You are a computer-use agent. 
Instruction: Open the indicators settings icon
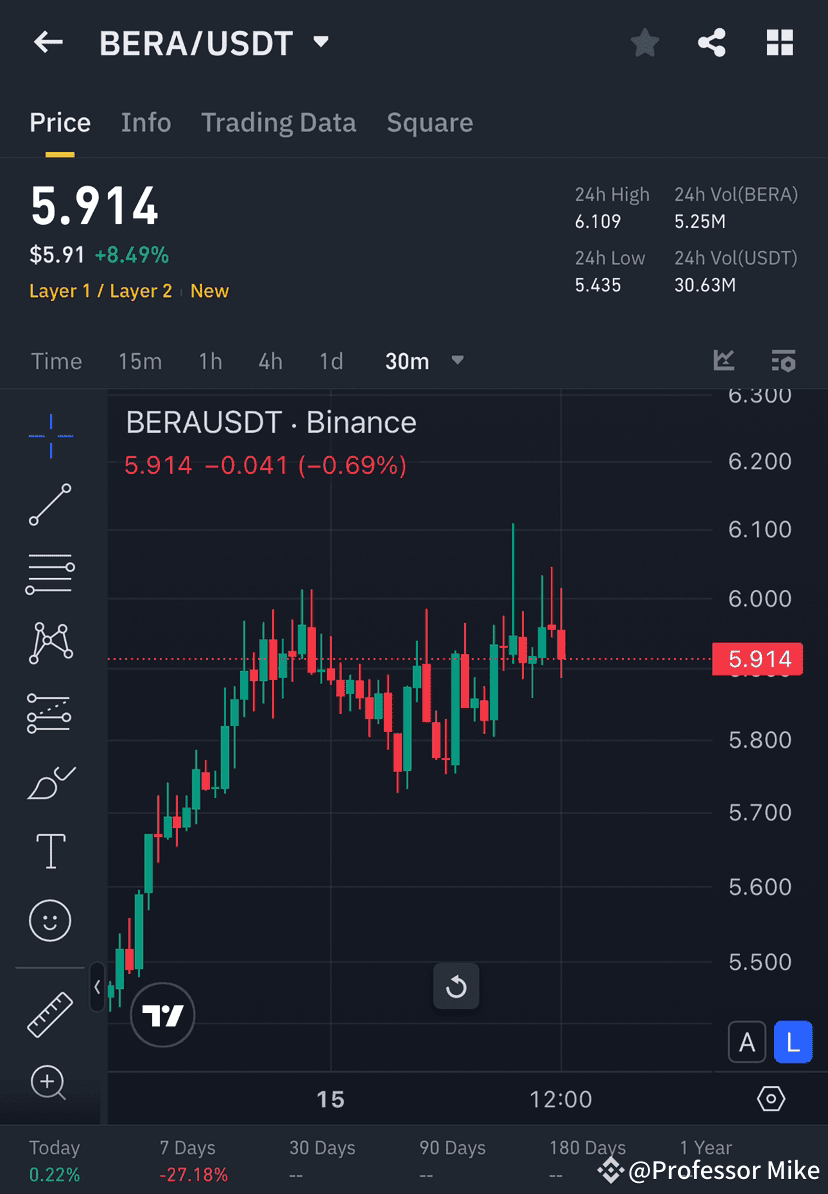click(783, 361)
